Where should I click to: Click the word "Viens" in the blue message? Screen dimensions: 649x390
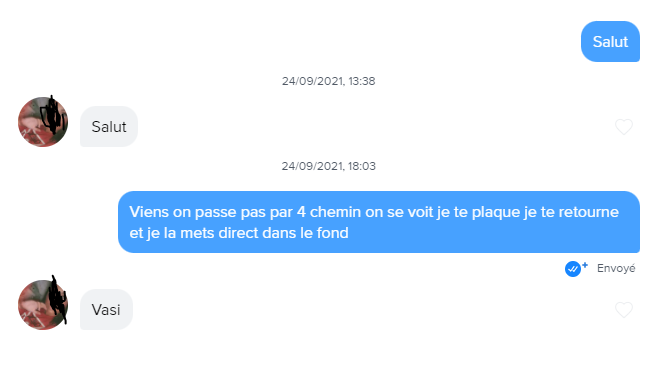pyautogui.click(x=149, y=212)
